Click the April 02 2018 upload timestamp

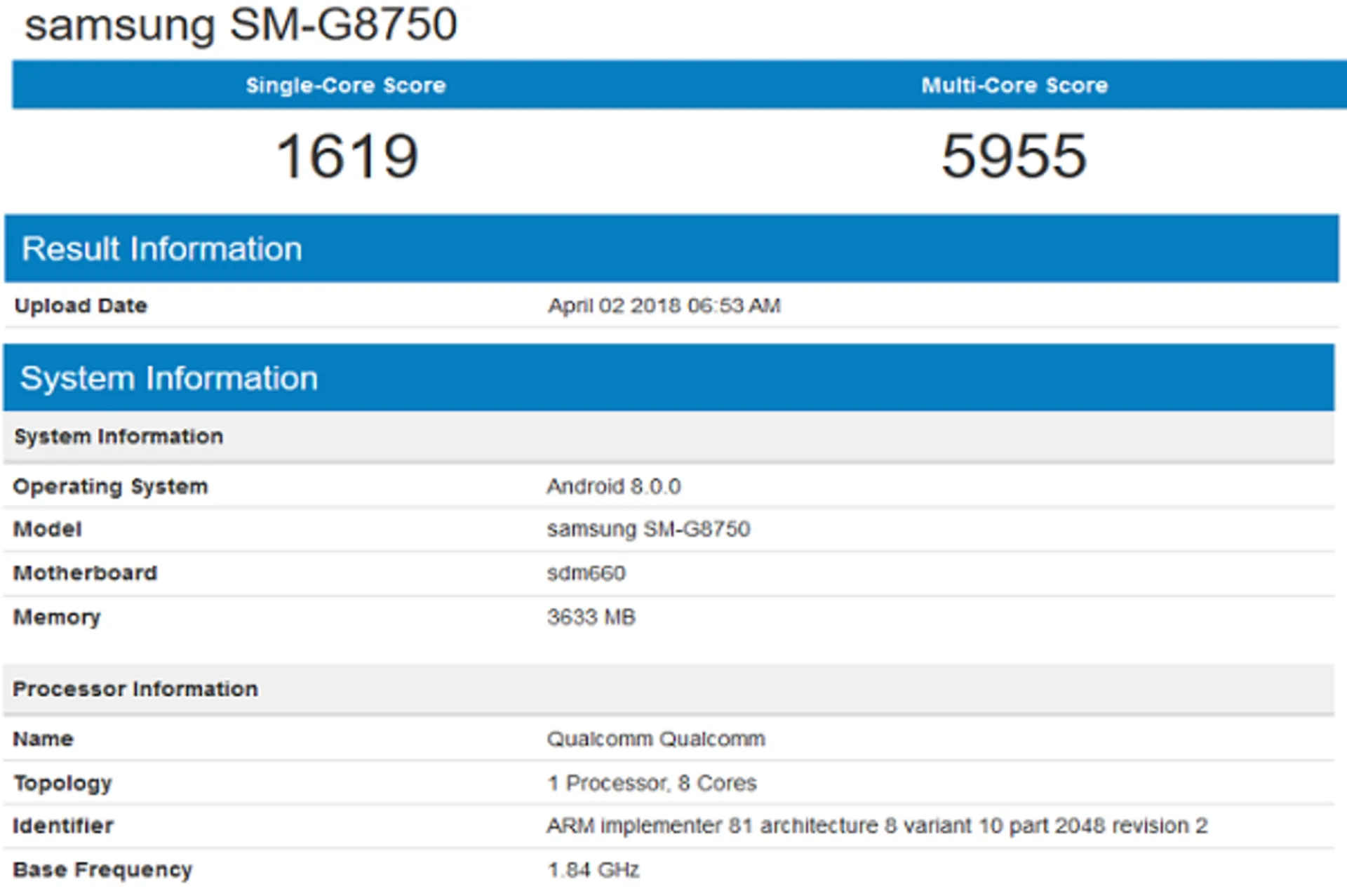[x=664, y=306]
